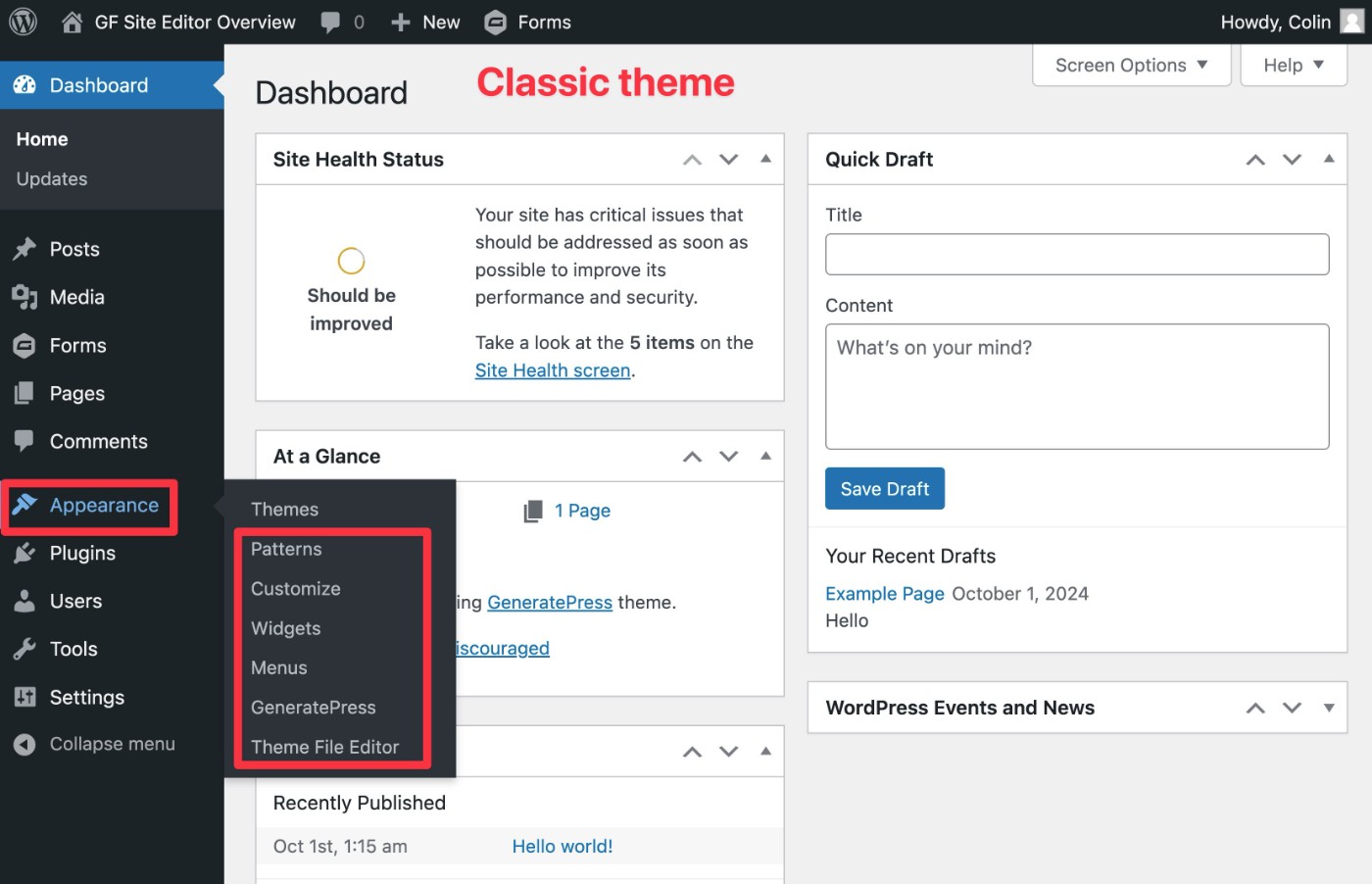Click the Forms sidebar icon
The height and width of the screenshot is (884, 1372).
pos(24,345)
